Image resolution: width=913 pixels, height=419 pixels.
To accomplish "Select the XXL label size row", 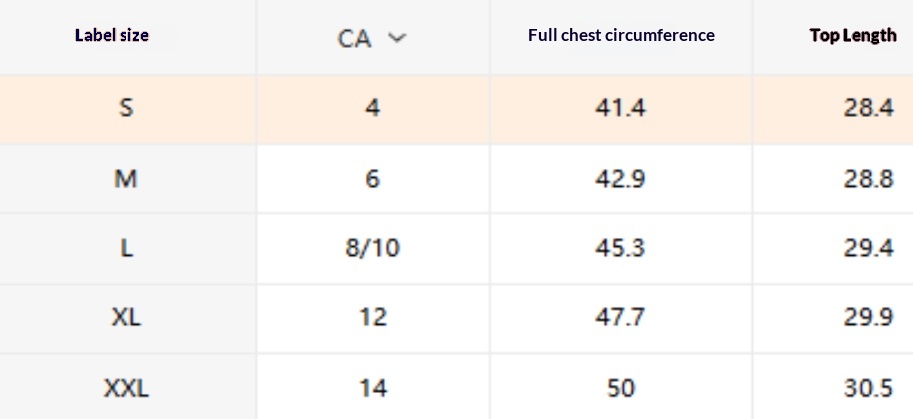I will click(126, 387).
